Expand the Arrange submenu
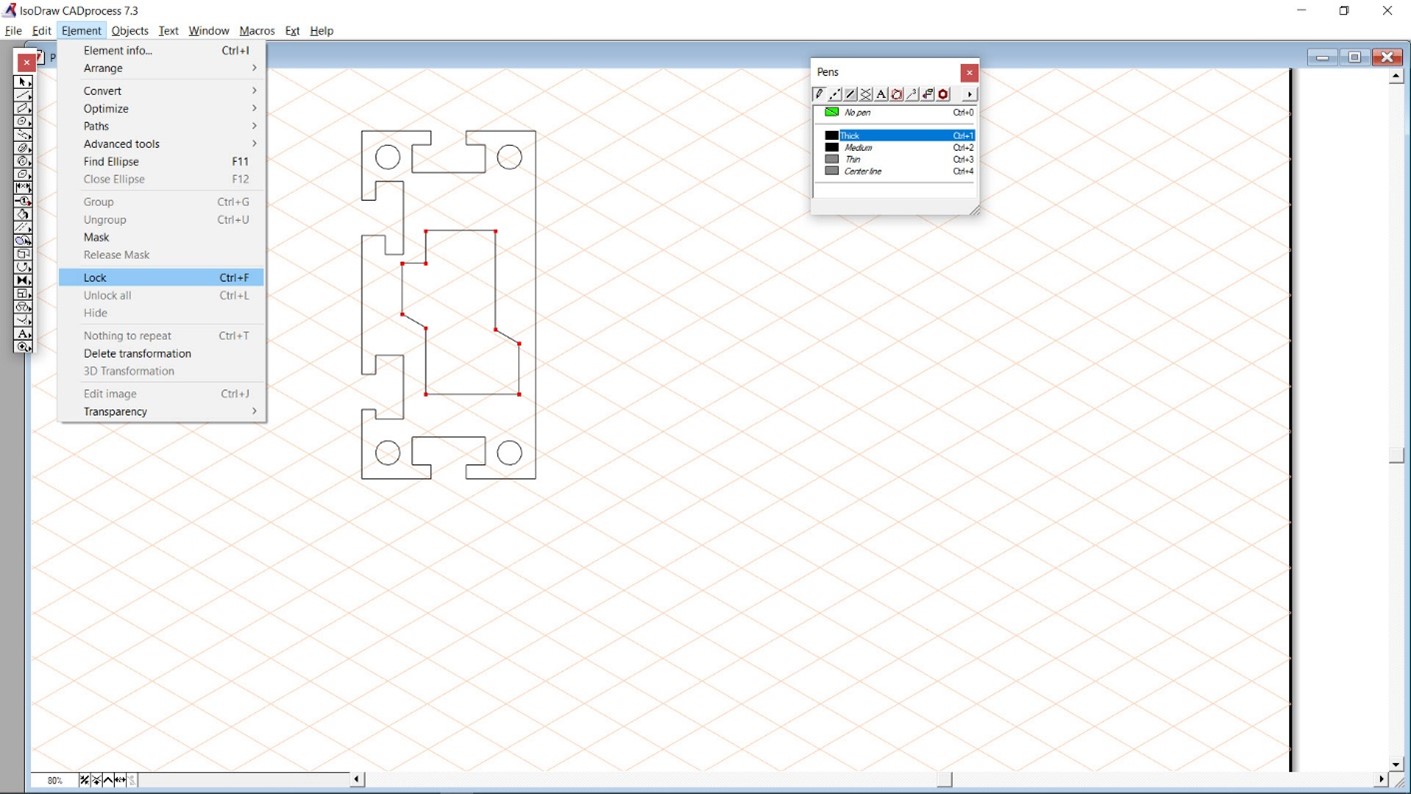The width and height of the screenshot is (1411, 794). pyautogui.click(x=161, y=68)
